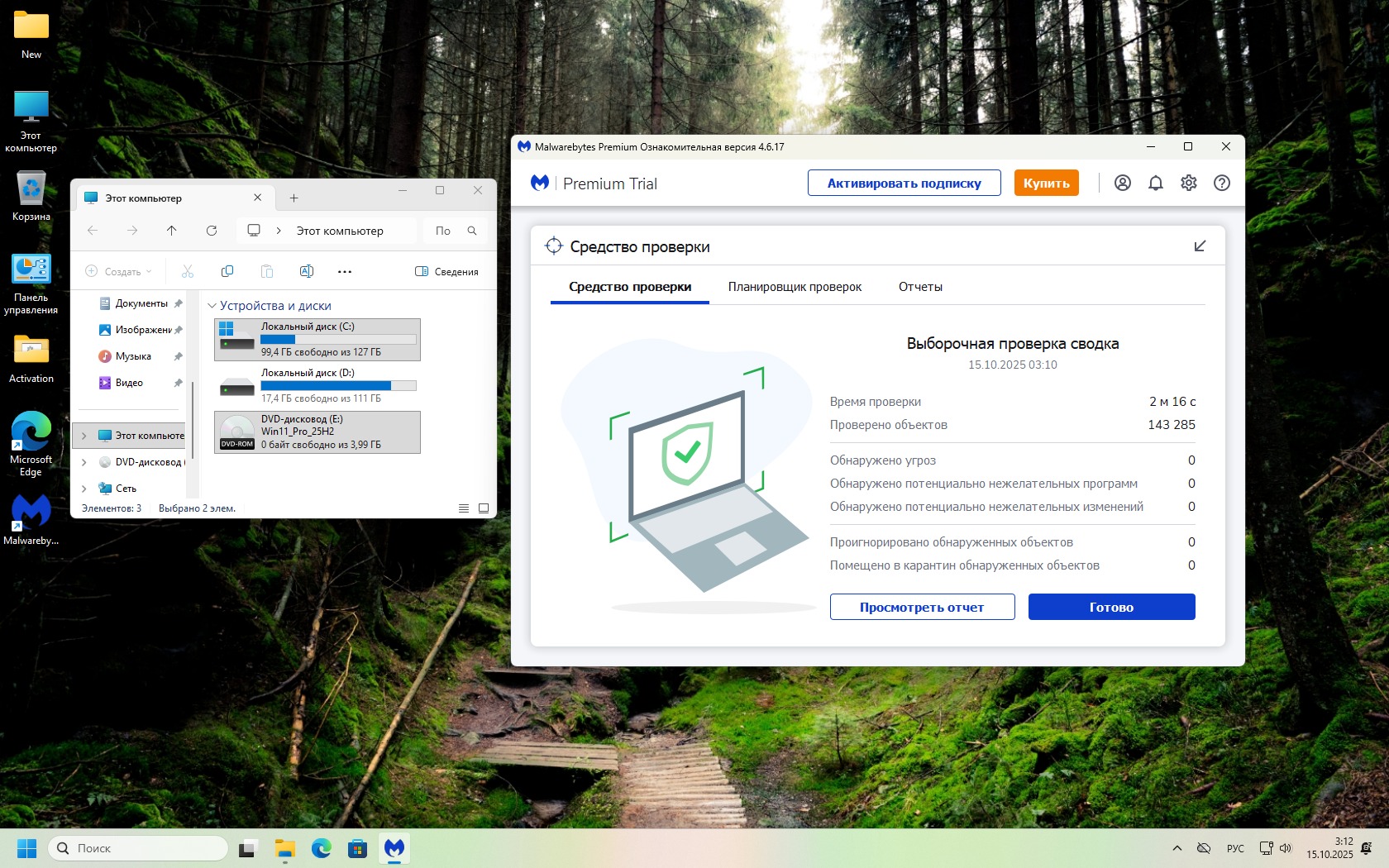
Task: Open the Recycle Bin desktop icon
Action: tap(31, 197)
